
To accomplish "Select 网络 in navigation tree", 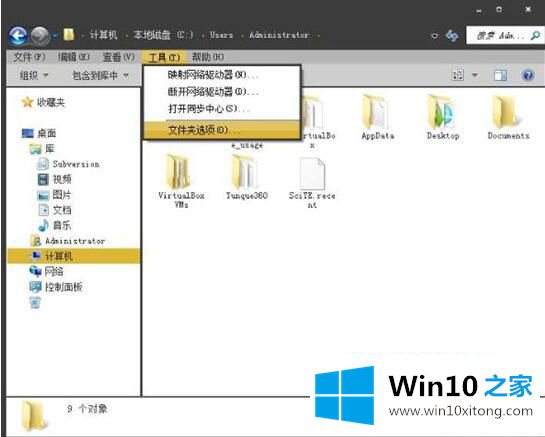I will [x=54, y=271].
